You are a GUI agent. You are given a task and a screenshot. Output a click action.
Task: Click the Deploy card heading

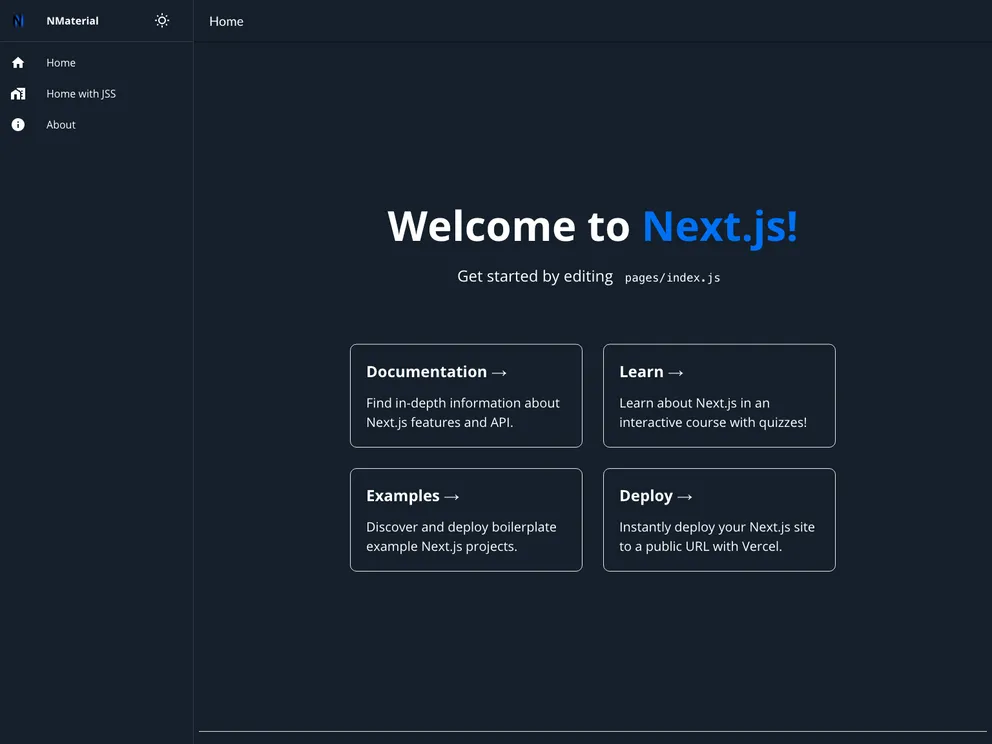pyautogui.click(x=646, y=496)
